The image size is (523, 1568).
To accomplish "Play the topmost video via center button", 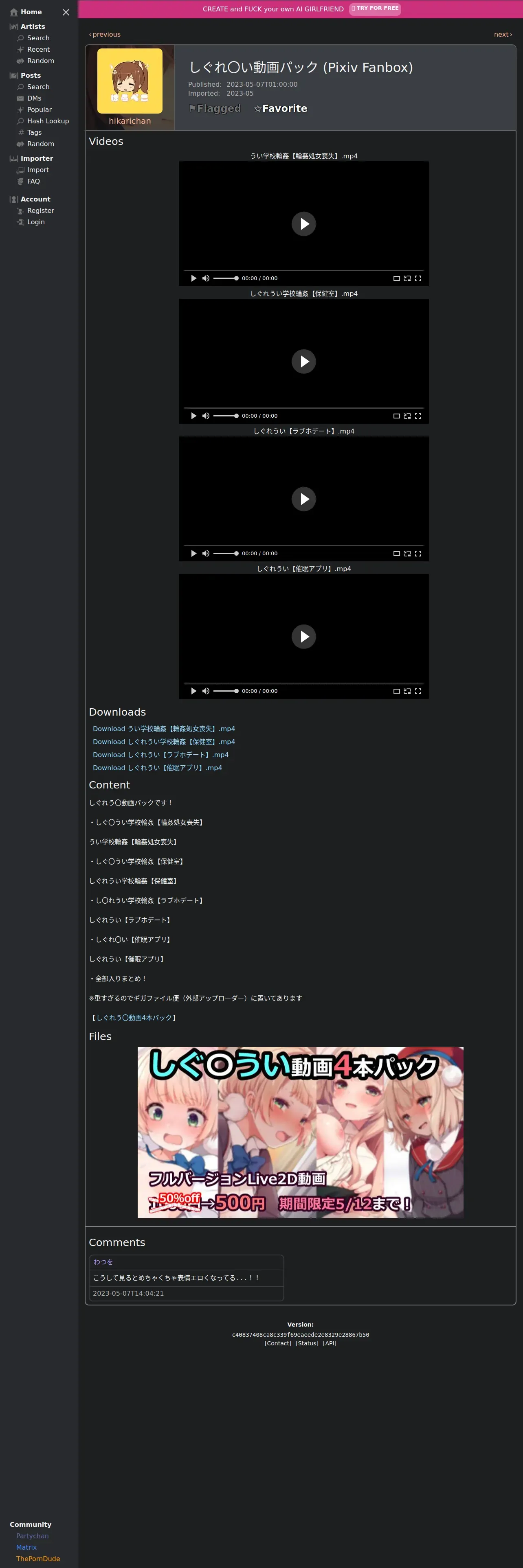I will click(304, 224).
